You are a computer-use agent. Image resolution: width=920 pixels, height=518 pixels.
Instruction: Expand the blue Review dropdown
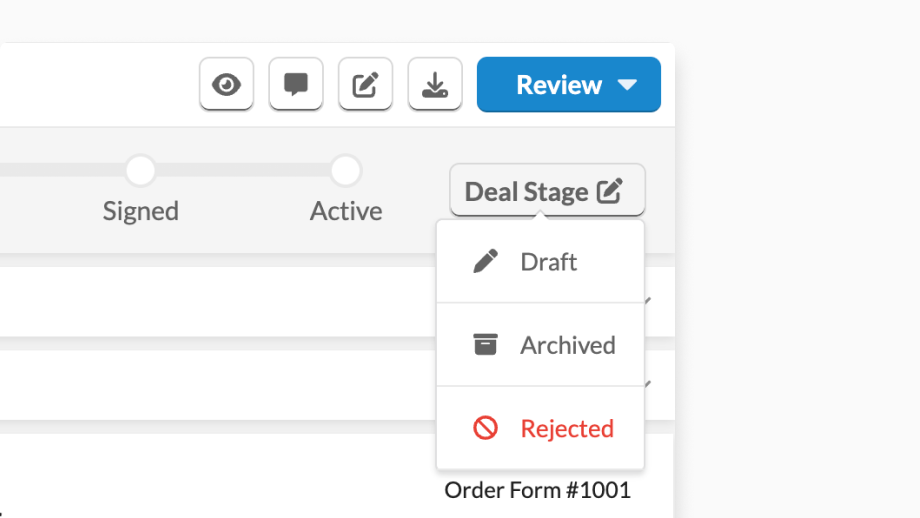pos(569,84)
